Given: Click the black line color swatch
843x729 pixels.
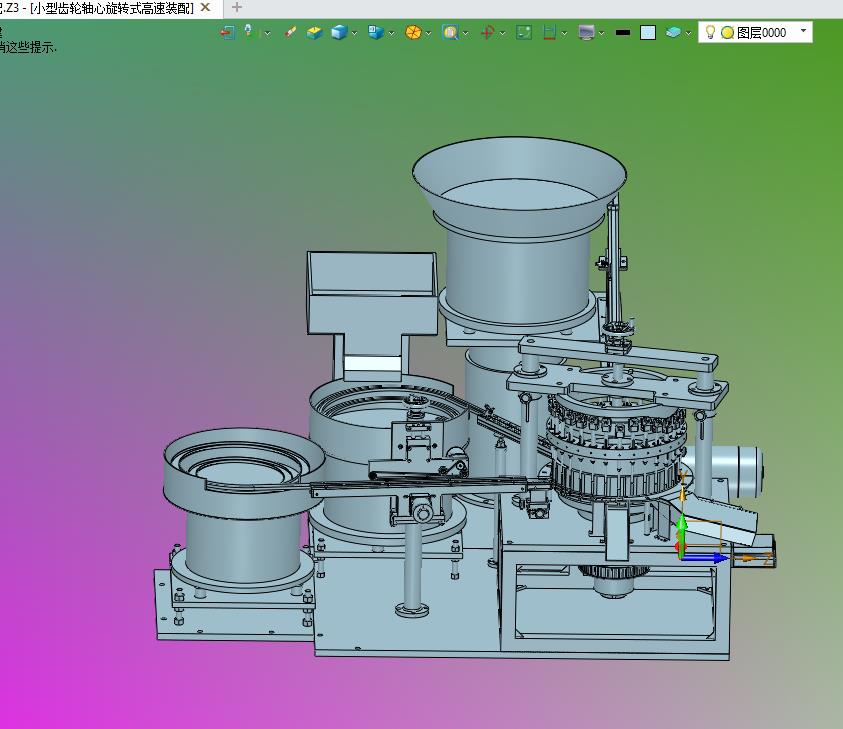Looking at the screenshot, I should [x=623, y=33].
